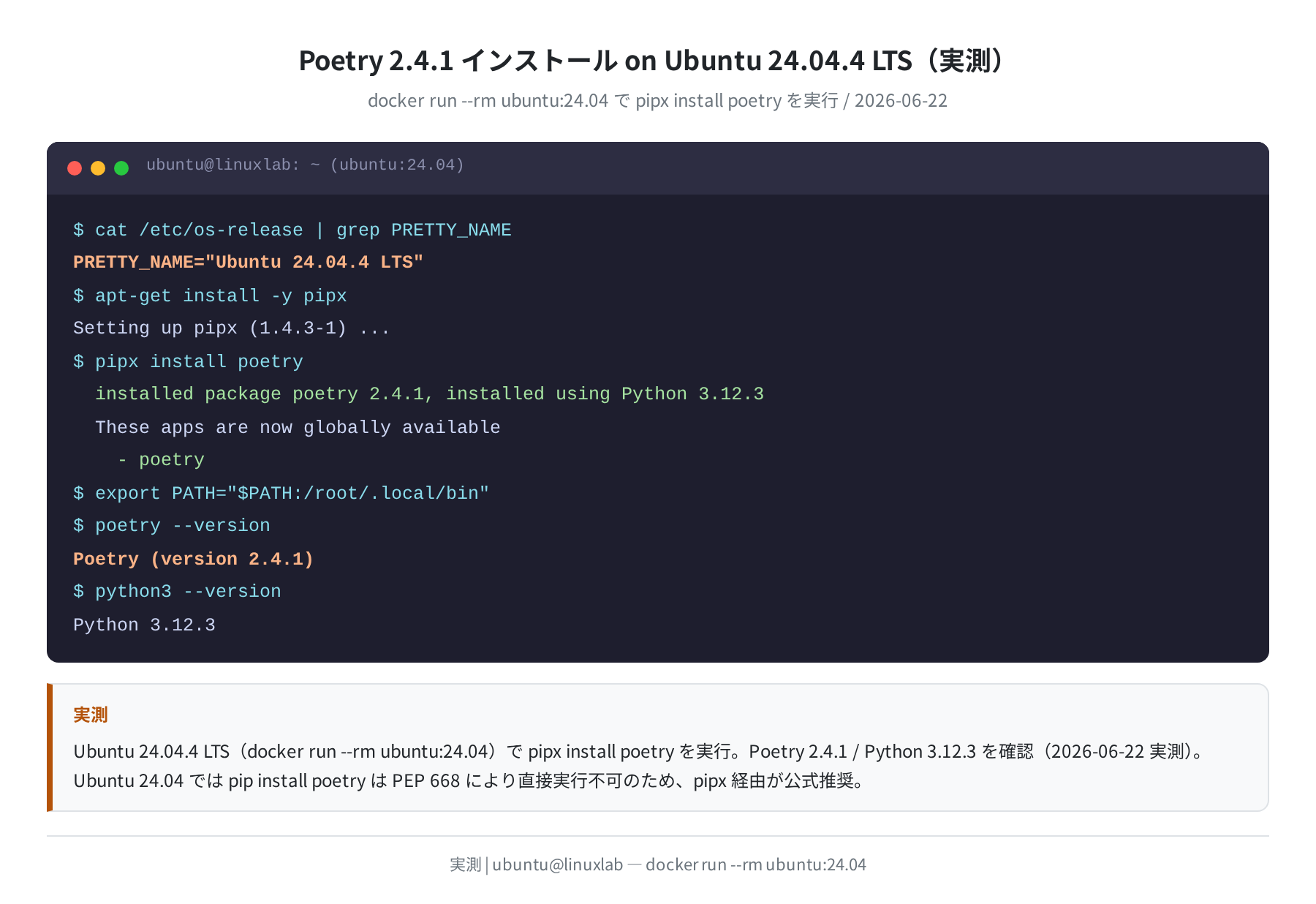Click the orange output "Poetry (version 2.4.1)"
This screenshot has height=904, width=1316.
[x=194, y=560]
